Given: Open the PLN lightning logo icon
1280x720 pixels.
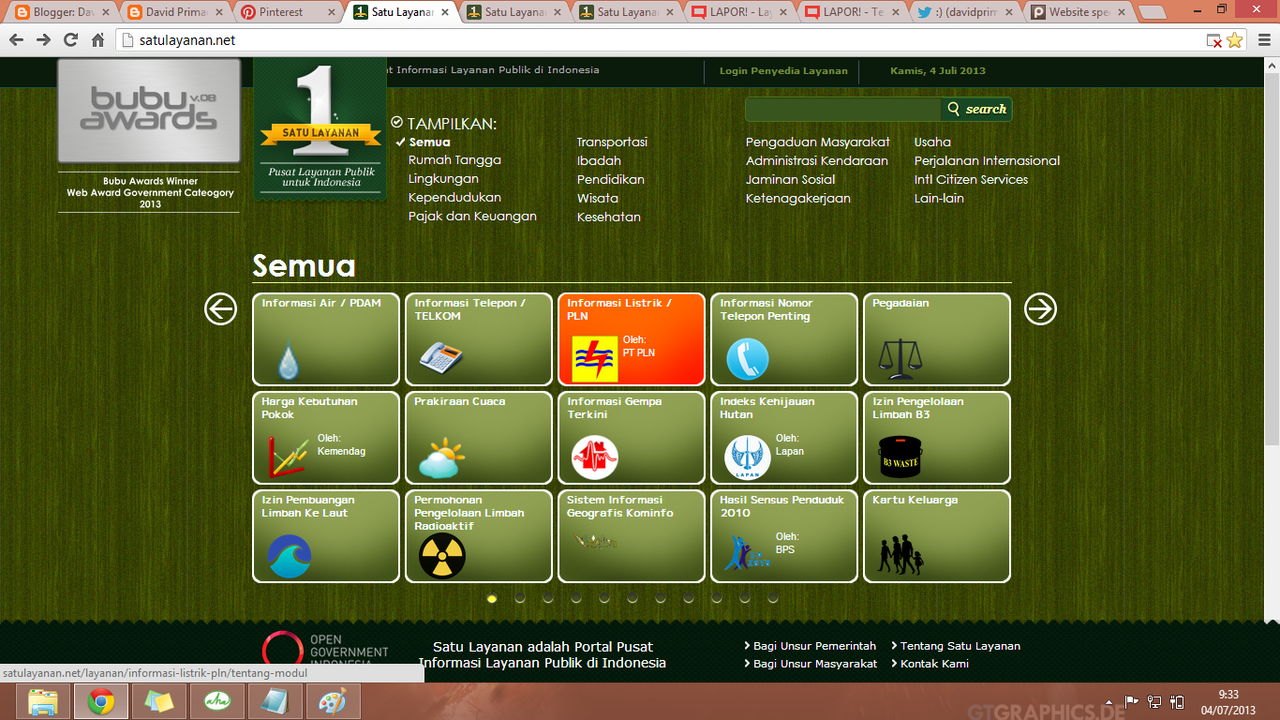Looking at the screenshot, I should tap(594, 359).
